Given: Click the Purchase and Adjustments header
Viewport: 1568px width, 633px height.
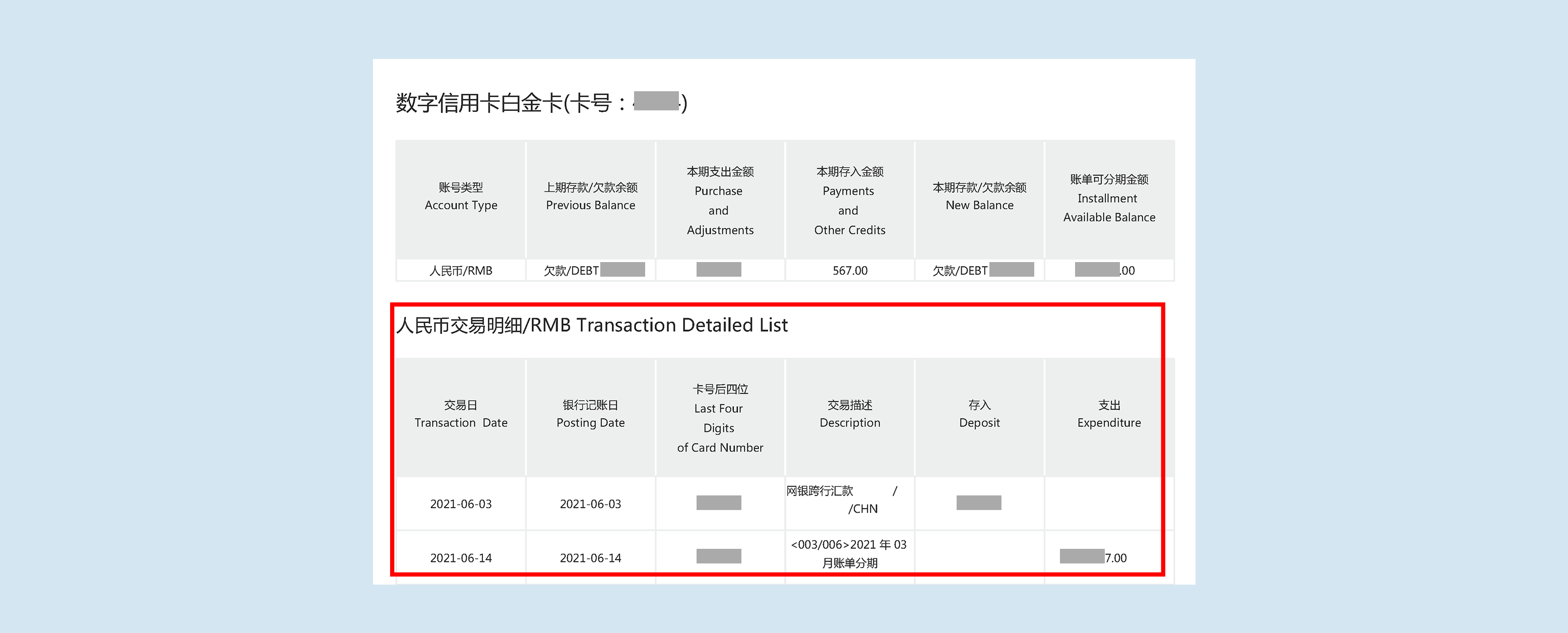Looking at the screenshot, I should 719,201.
